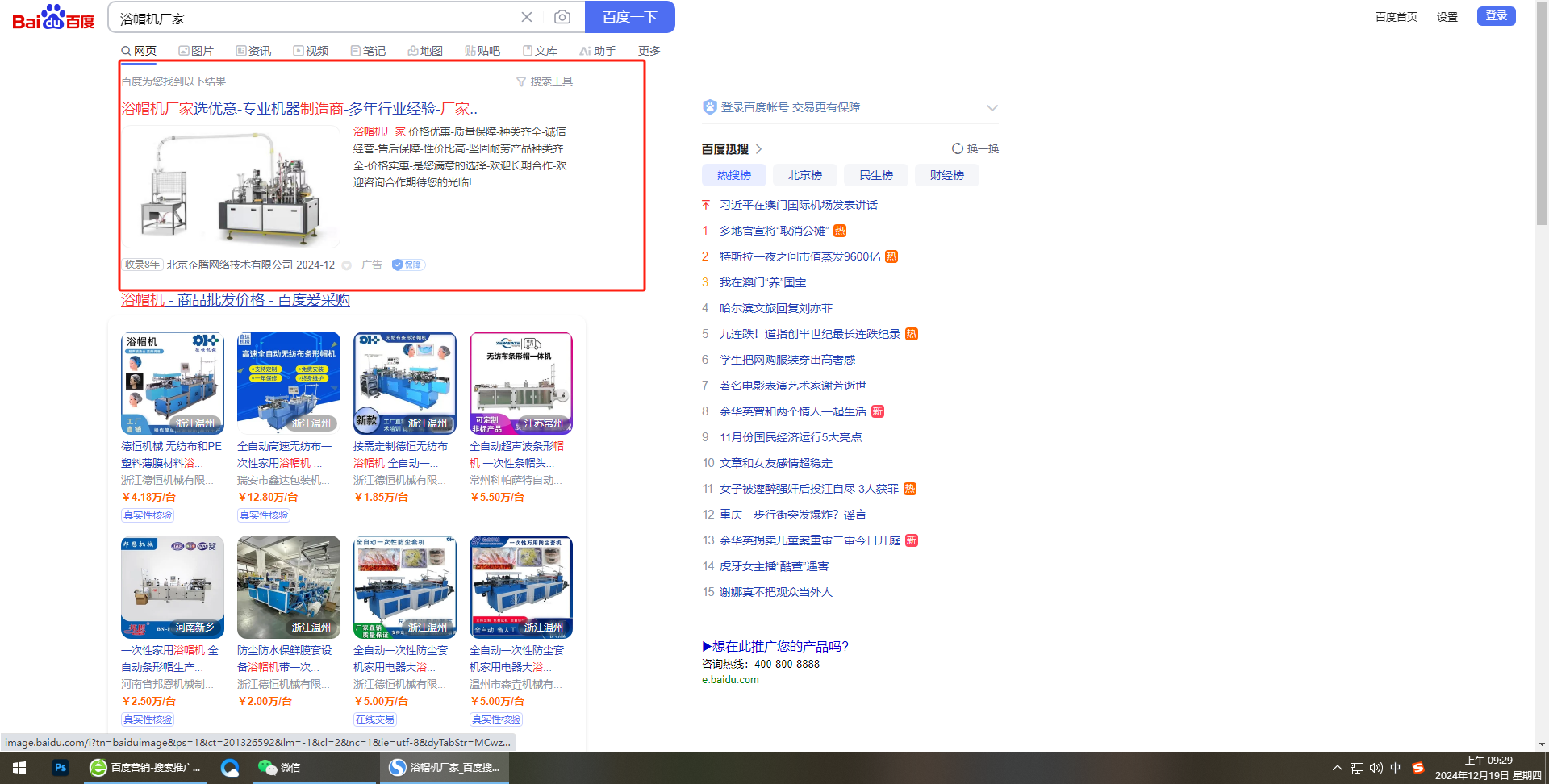Switch to the 贴吧 tab
The width and height of the screenshot is (1549, 784).
(482, 51)
